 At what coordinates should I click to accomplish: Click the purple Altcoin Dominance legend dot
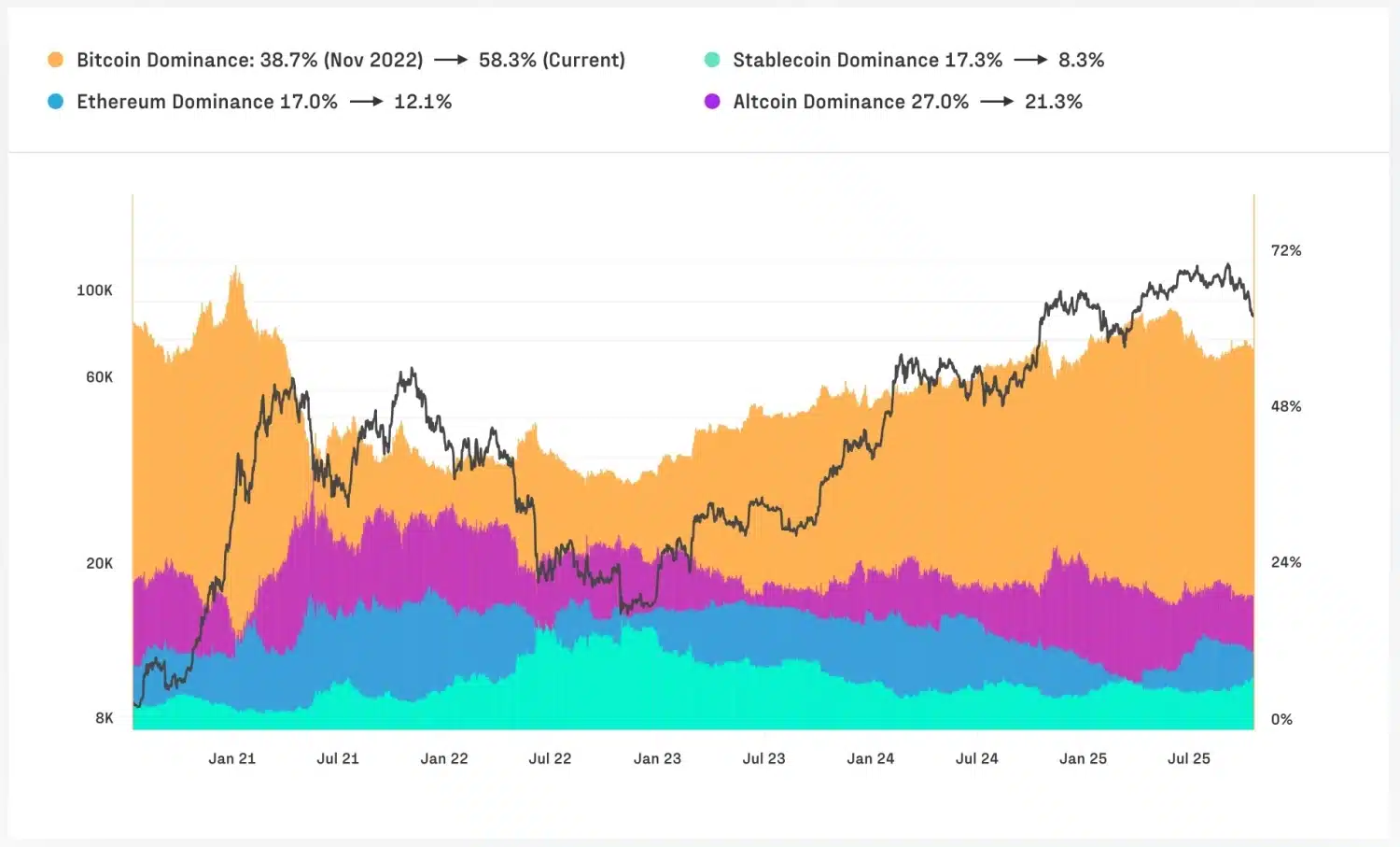pyautogui.click(x=712, y=102)
